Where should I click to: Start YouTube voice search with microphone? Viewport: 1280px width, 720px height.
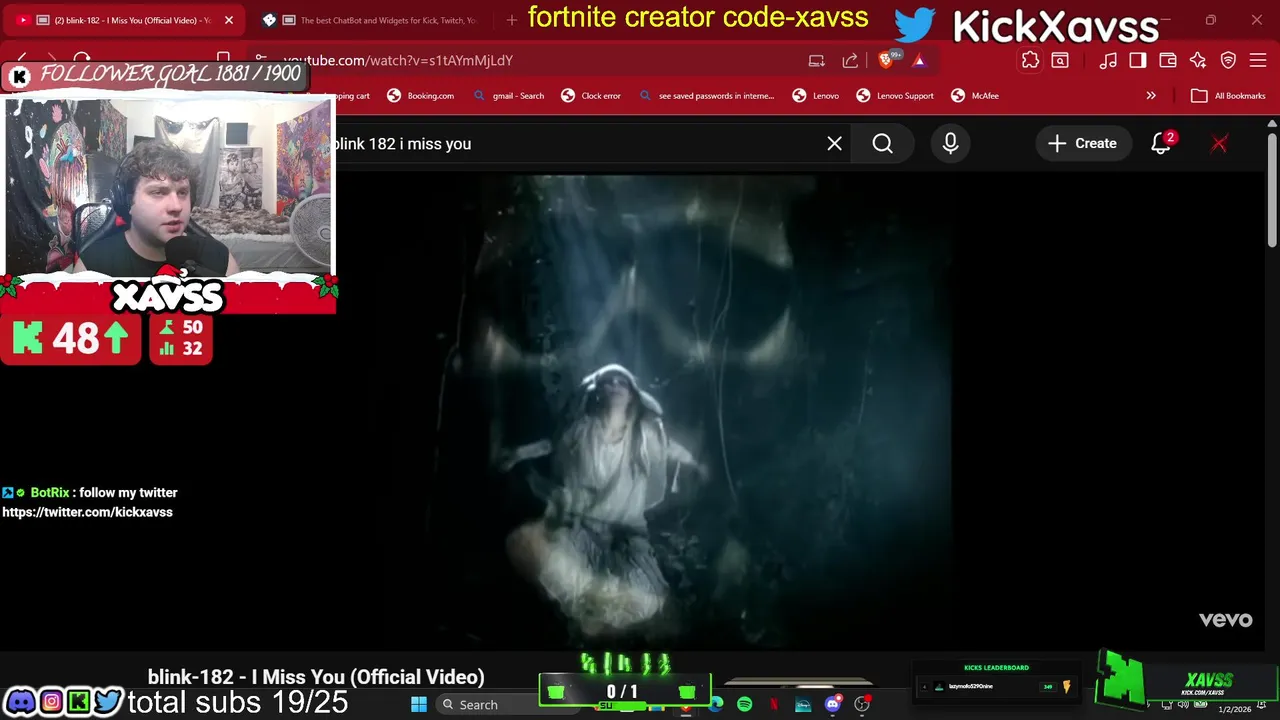tap(950, 144)
